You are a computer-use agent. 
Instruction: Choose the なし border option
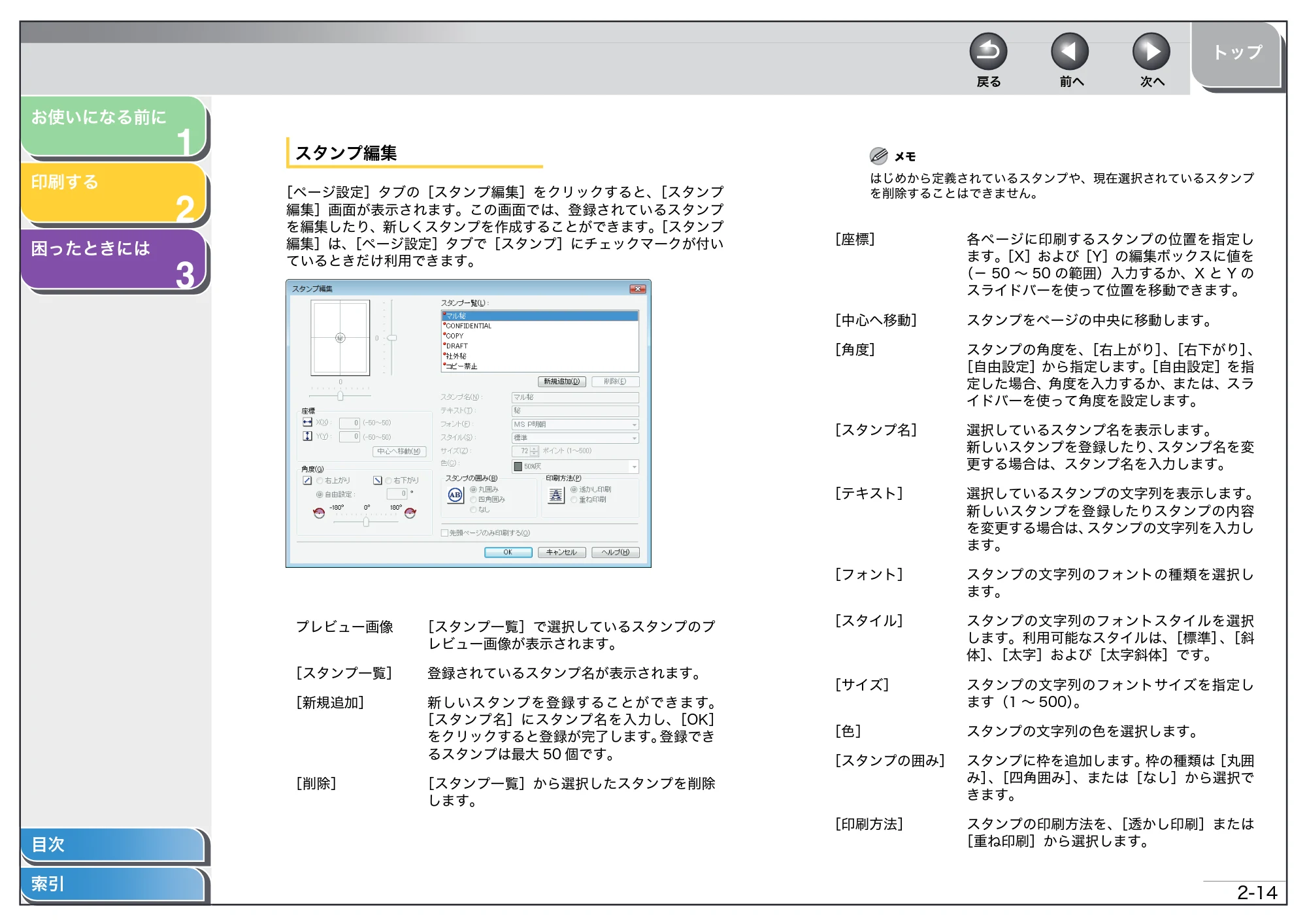point(473,510)
